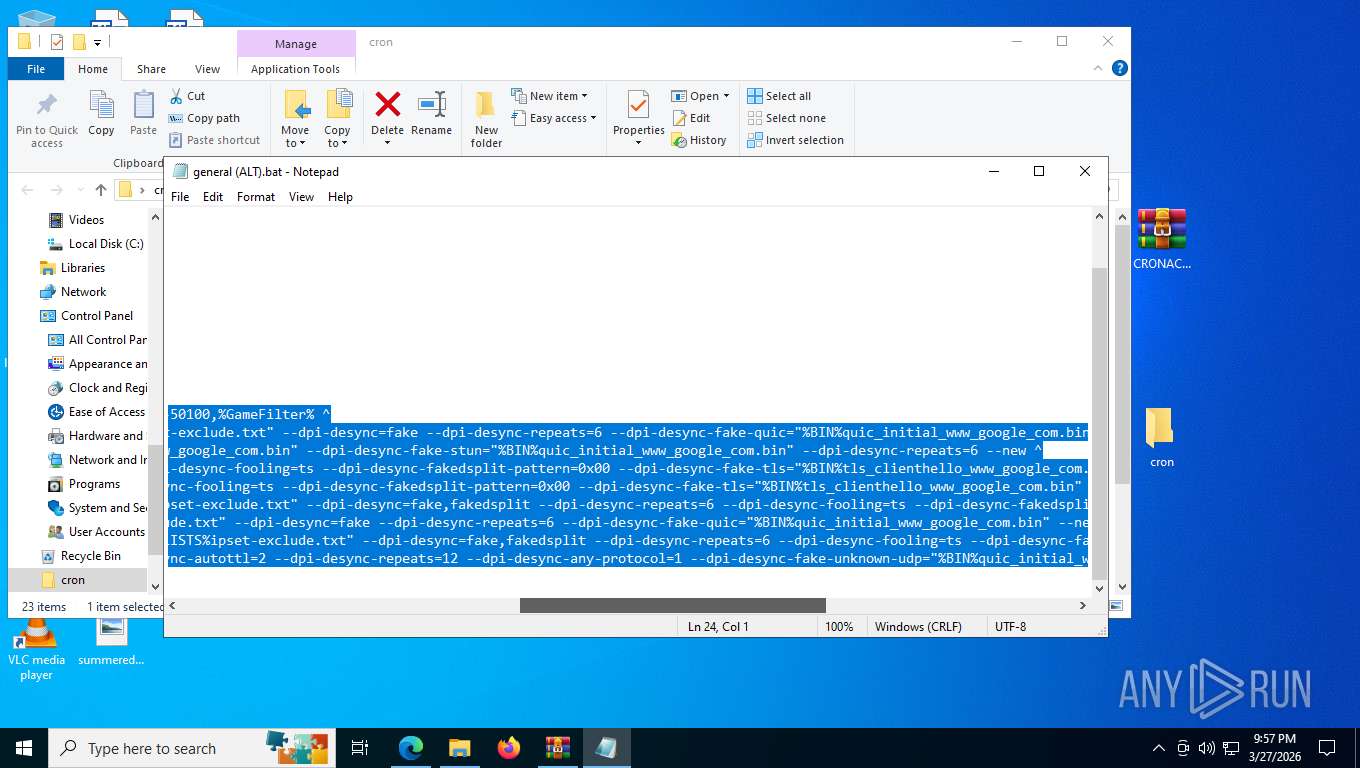The height and width of the screenshot is (768, 1360).
Task: Click the taskbar clock showing 9:57 PM
Action: click(x=1275, y=748)
